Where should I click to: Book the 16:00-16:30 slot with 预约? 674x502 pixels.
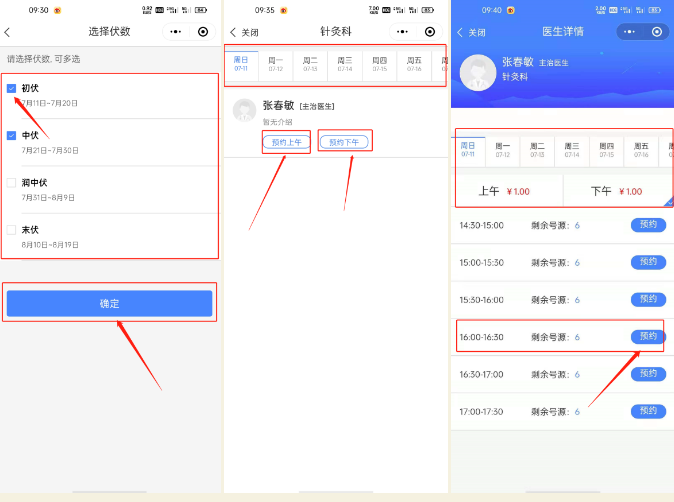coord(648,337)
